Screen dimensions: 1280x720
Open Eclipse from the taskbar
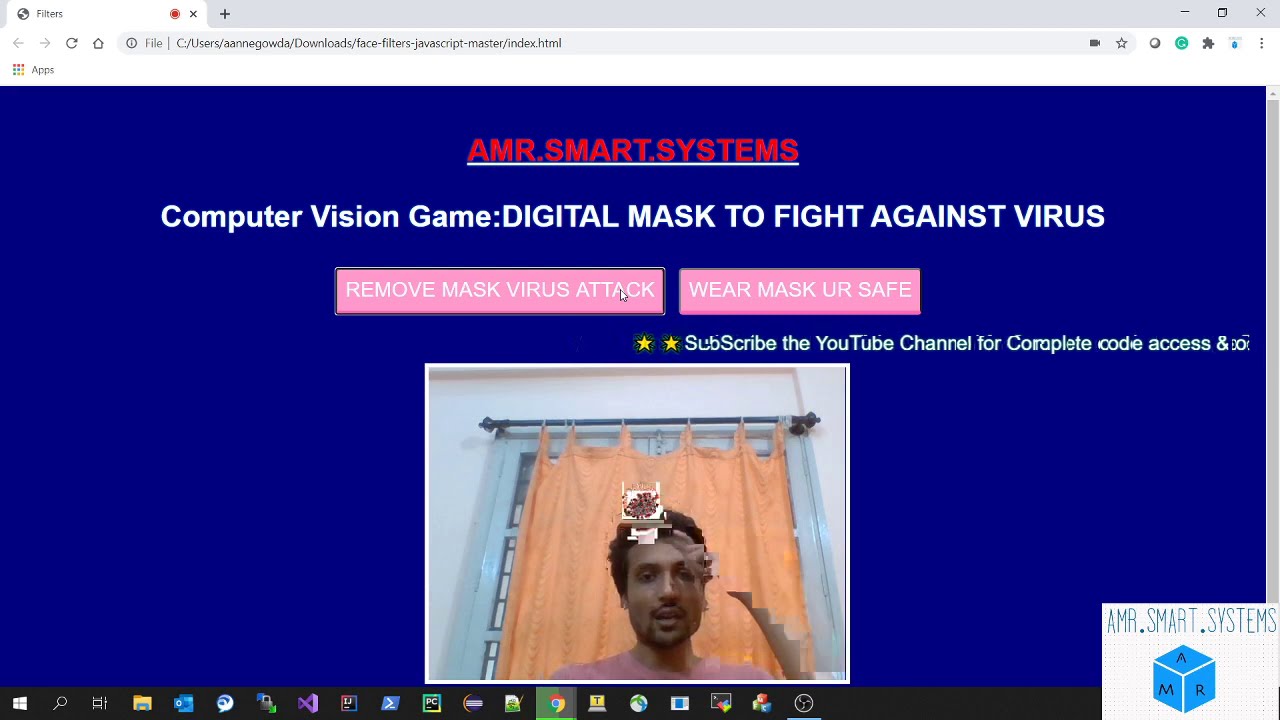(473, 703)
